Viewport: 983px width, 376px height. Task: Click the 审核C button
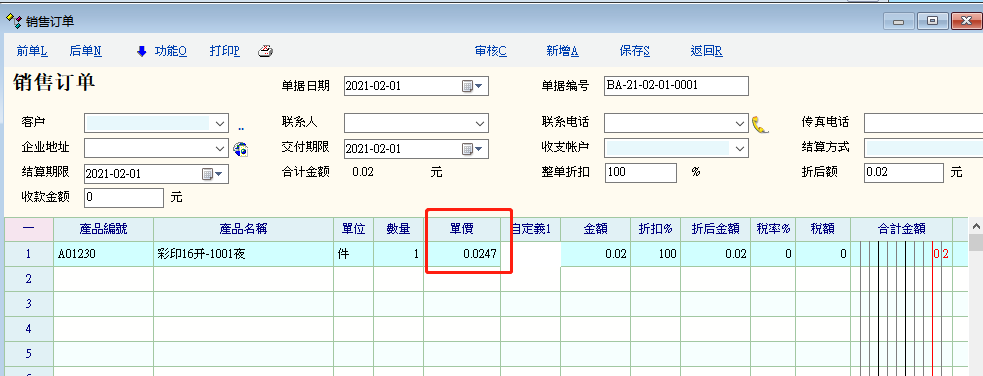pos(491,51)
